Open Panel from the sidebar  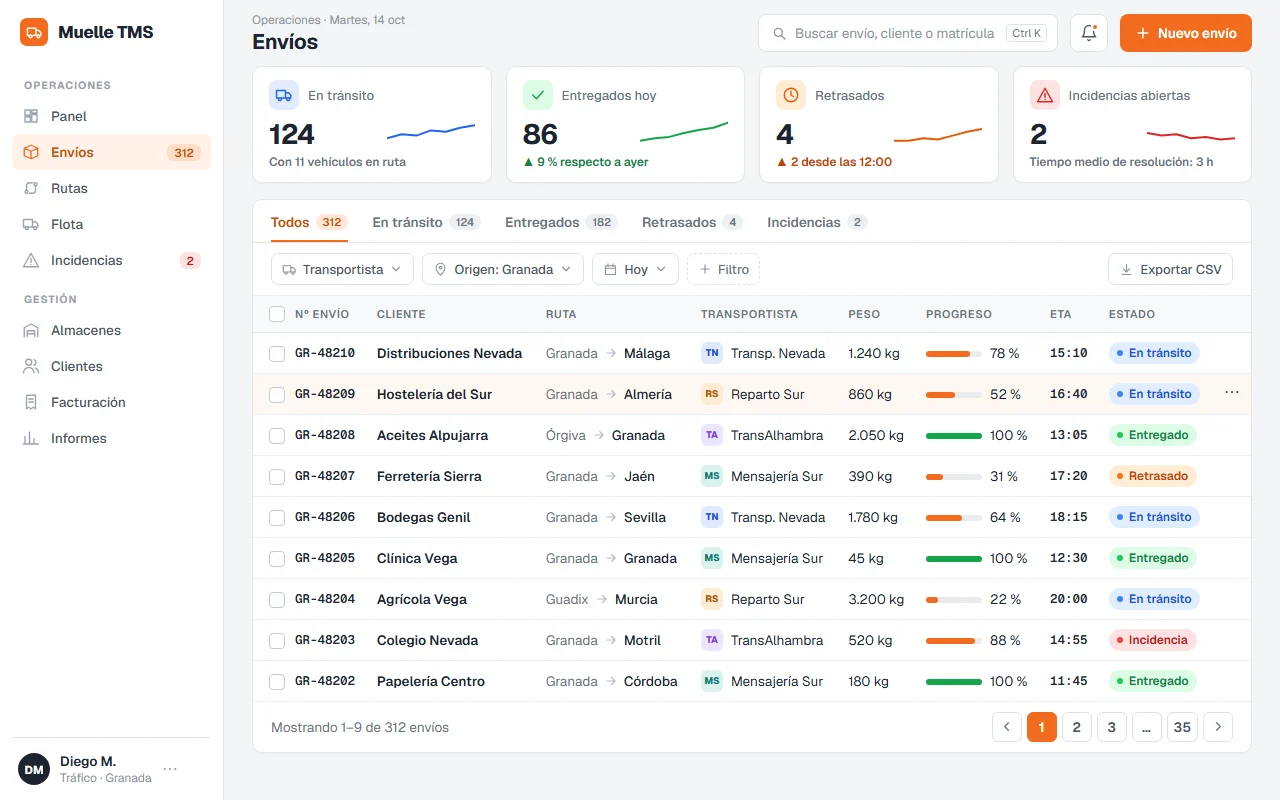(111, 116)
